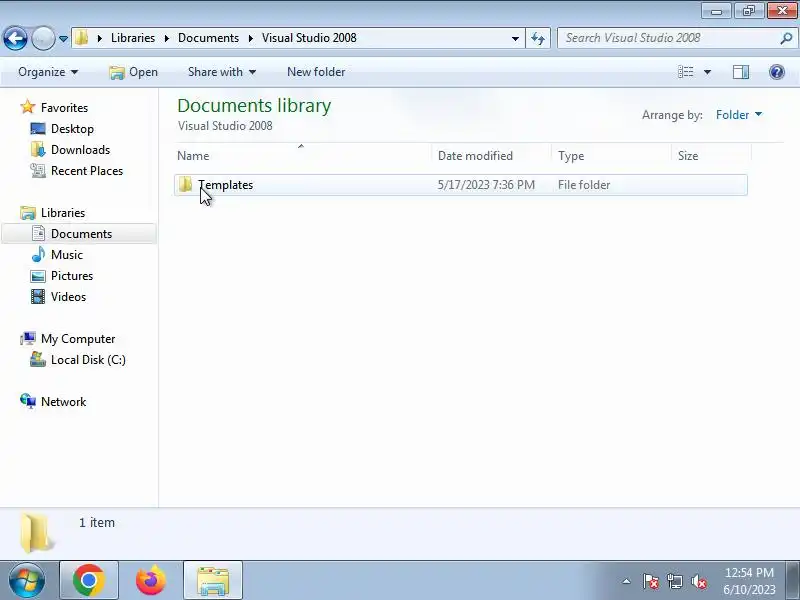Show hidden tray icons arrow
The image size is (800, 600).
coord(626,581)
